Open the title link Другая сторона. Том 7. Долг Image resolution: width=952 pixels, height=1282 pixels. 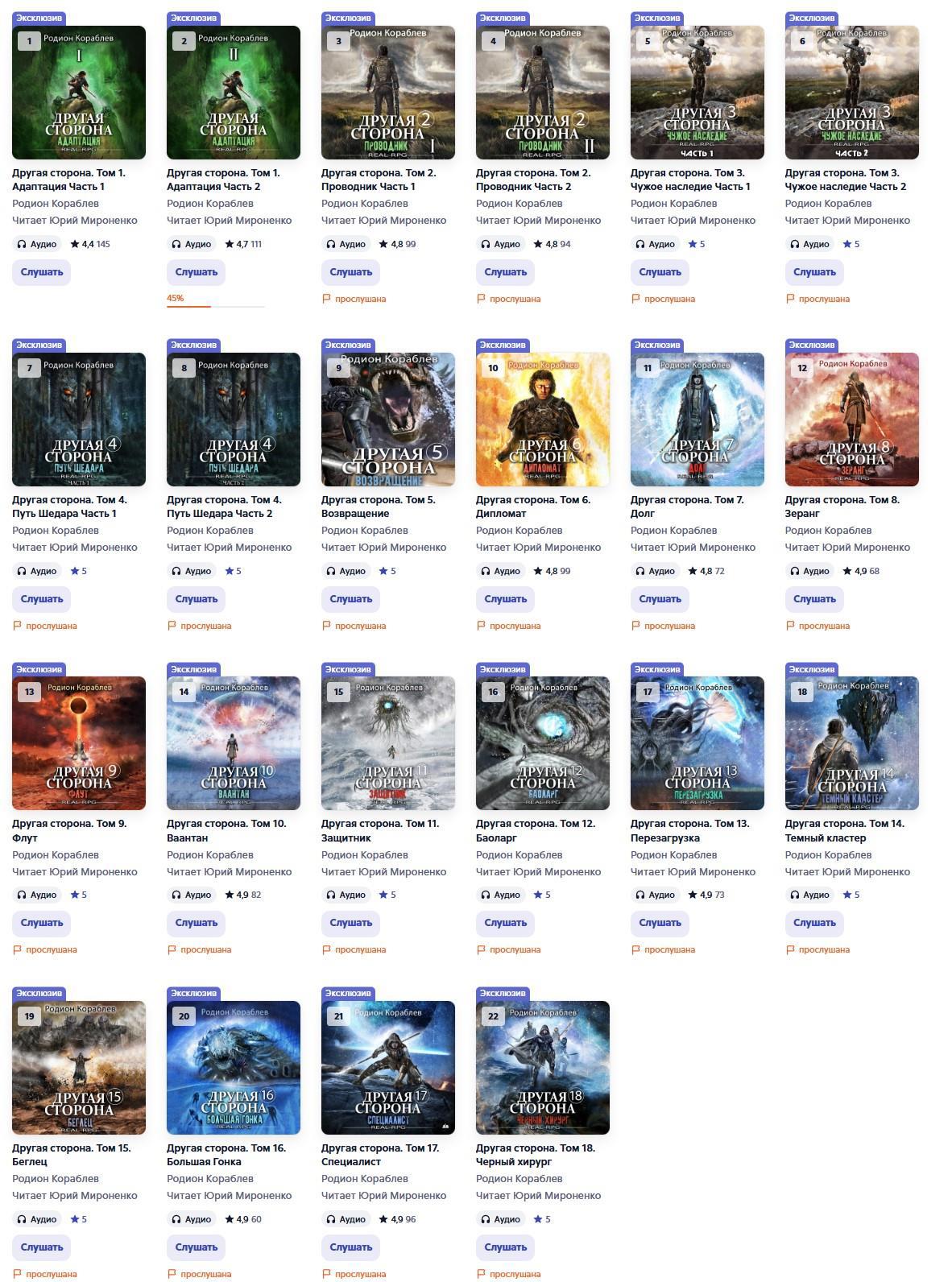[687, 507]
